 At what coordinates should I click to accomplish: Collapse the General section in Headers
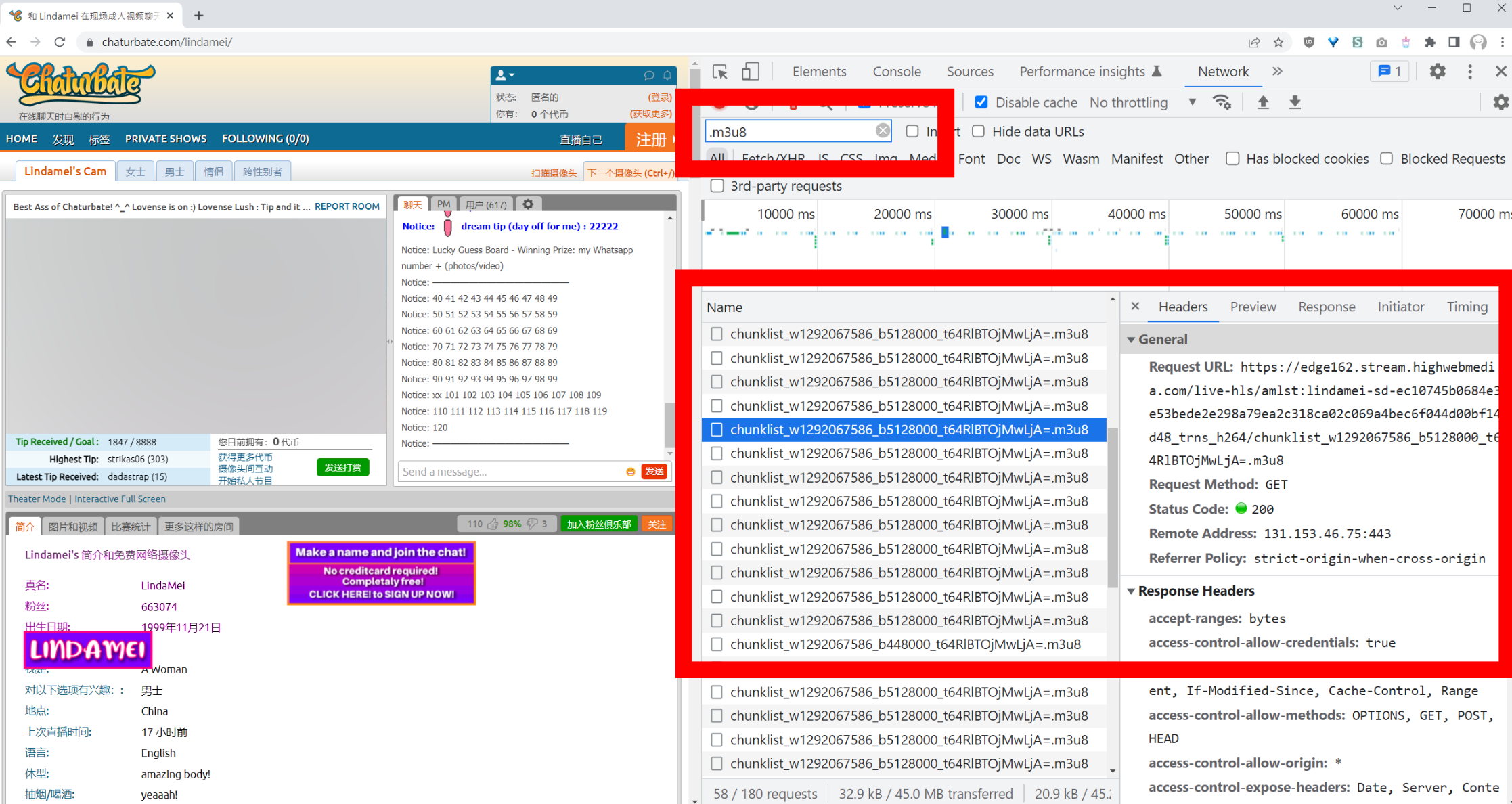click(1132, 339)
